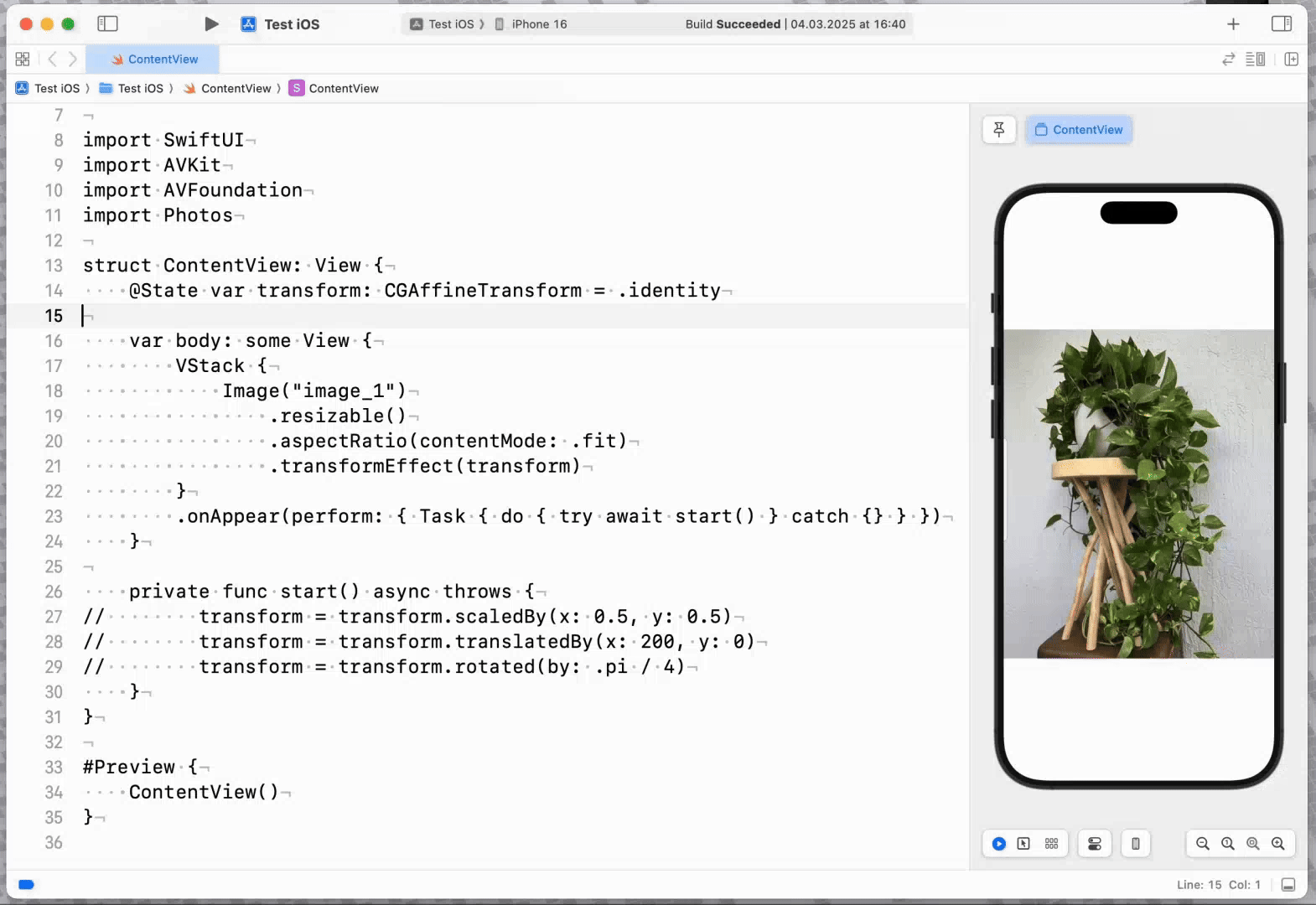Place cursor on import SwiftUI line

click(x=164, y=140)
